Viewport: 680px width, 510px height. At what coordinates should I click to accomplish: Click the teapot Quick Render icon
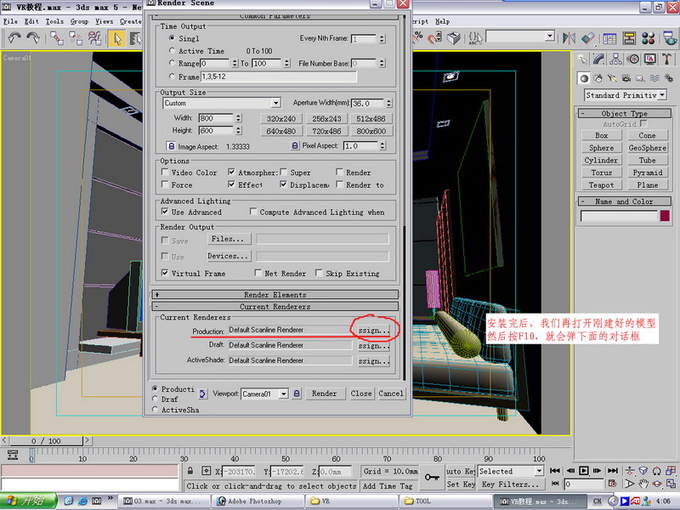[x=670, y=38]
